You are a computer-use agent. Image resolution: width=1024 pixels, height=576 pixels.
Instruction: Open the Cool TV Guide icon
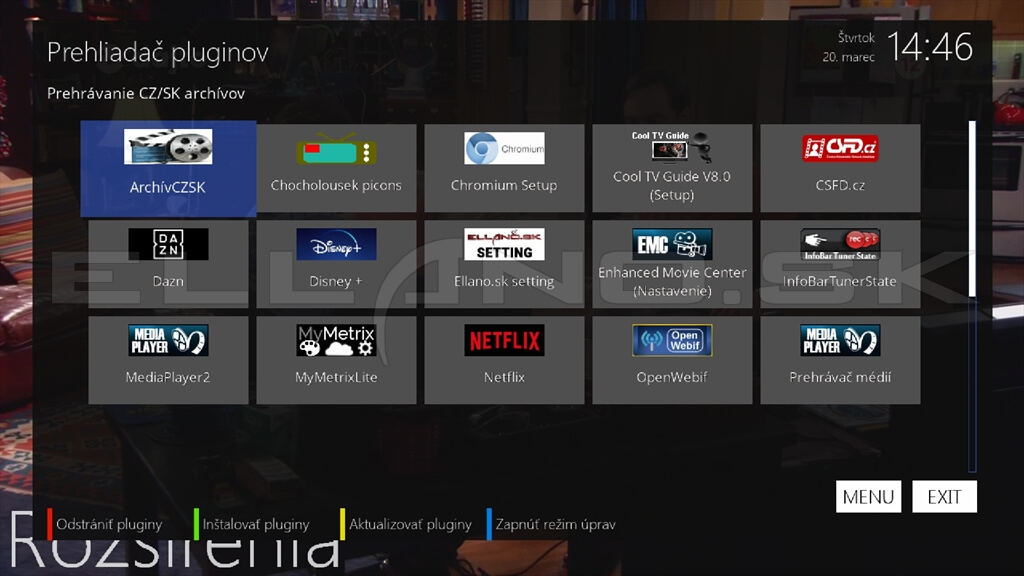click(672, 146)
